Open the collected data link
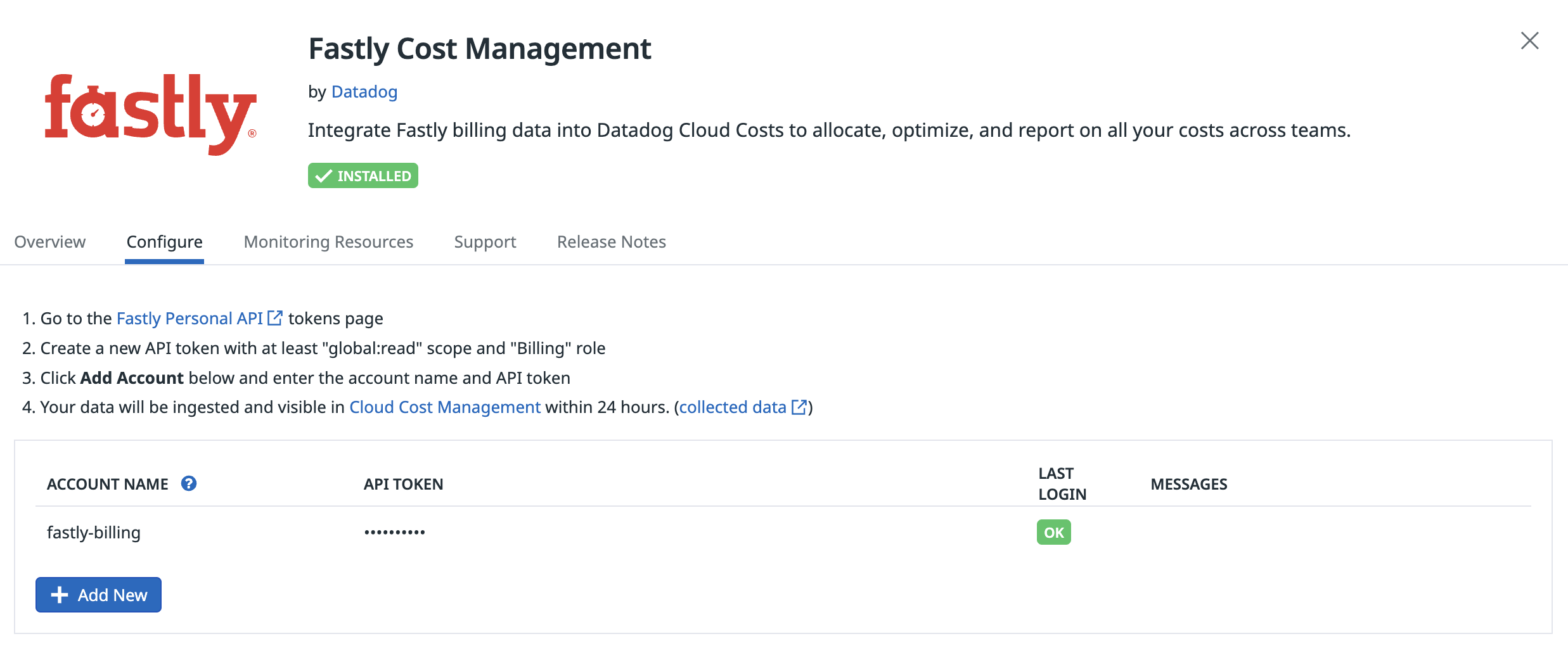The image size is (1568, 660). coord(733,407)
